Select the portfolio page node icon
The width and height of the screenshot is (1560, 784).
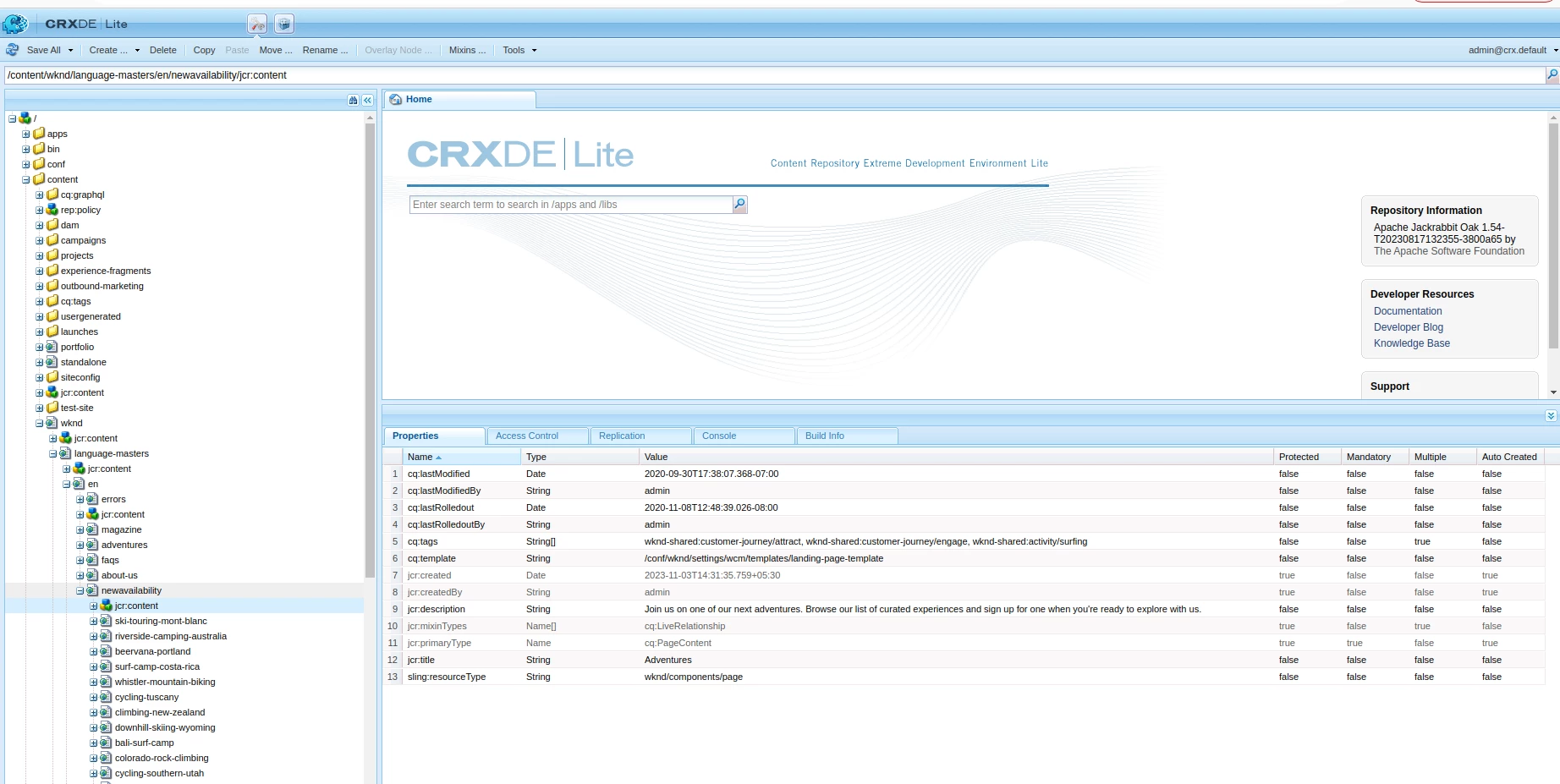pos(52,347)
